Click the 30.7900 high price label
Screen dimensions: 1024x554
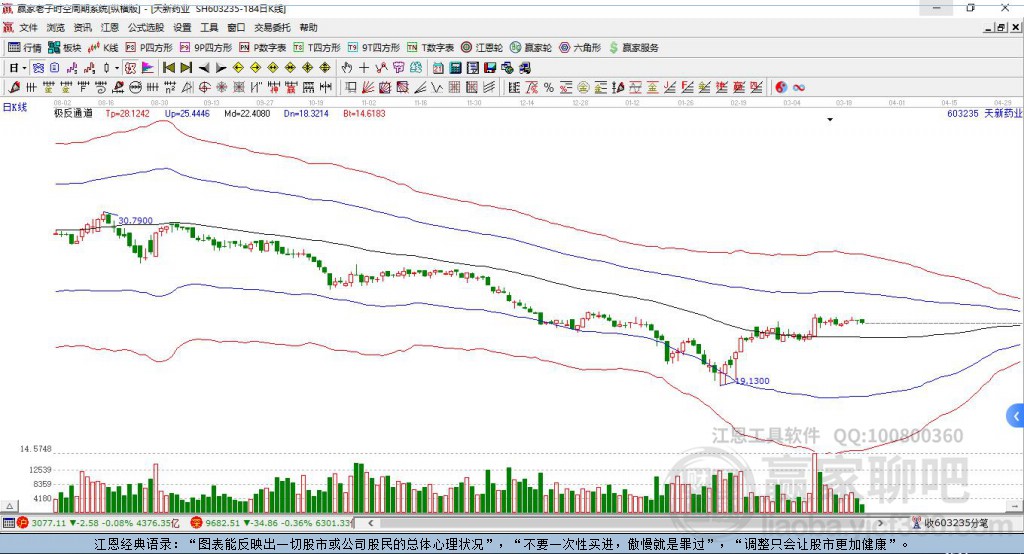pyautogui.click(x=135, y=221)
